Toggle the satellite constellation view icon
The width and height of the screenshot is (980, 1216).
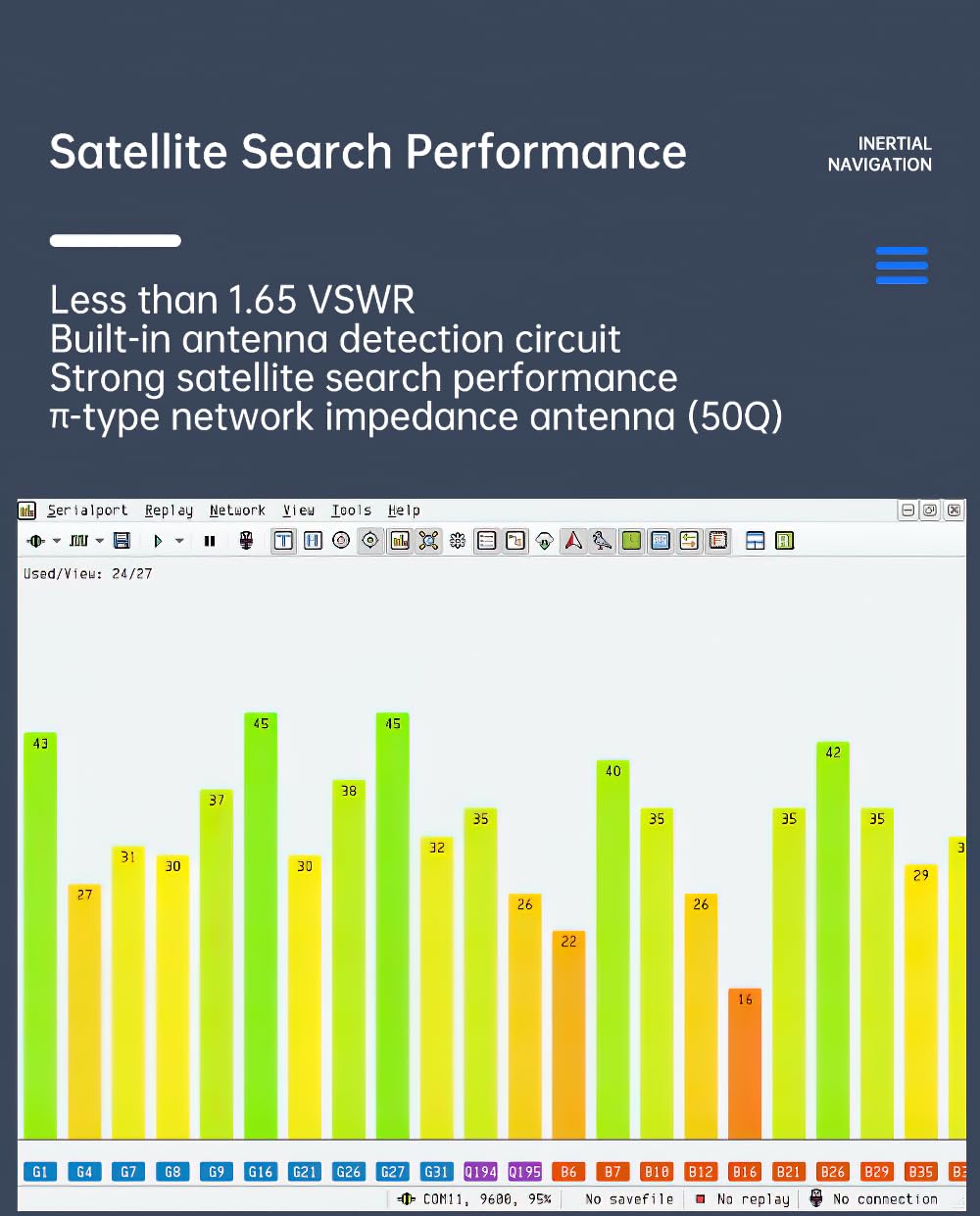428,540
